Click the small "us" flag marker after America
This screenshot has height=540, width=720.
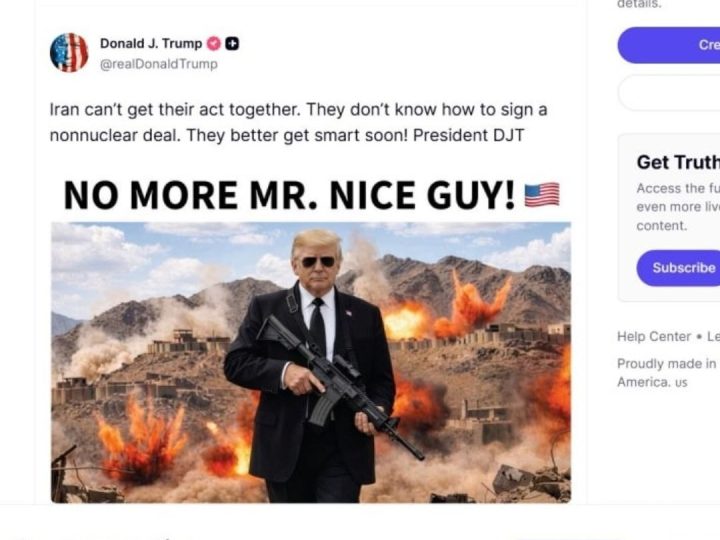pos(681,383)
